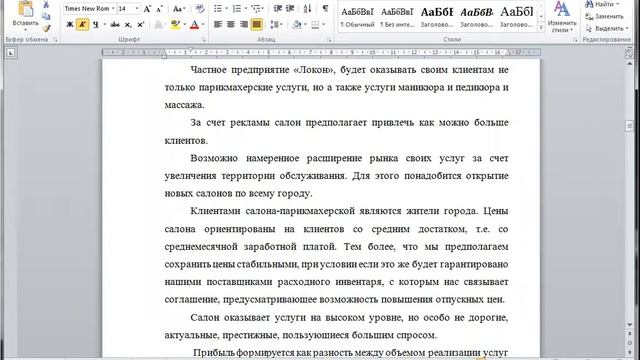Image resolution: width=640 pixels, height=360 pixels.
Task: Open the Select (Выделить) menu
Action: coord(607,29)
